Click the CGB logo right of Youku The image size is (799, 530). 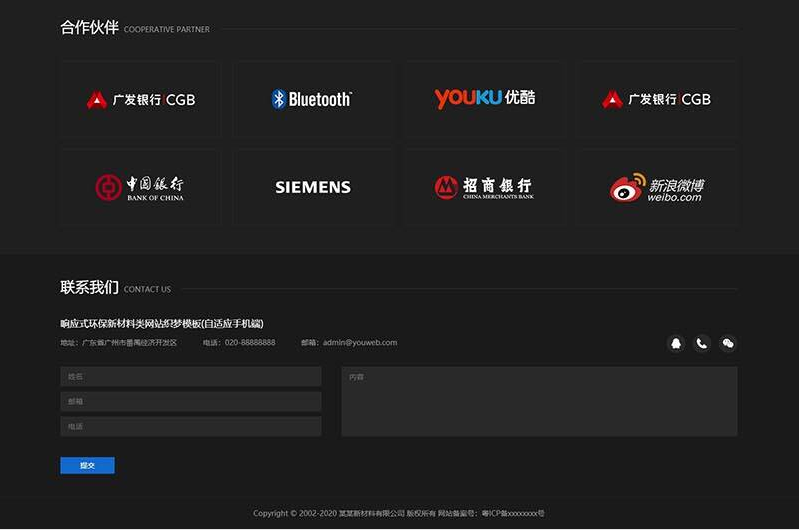point(657,99)
